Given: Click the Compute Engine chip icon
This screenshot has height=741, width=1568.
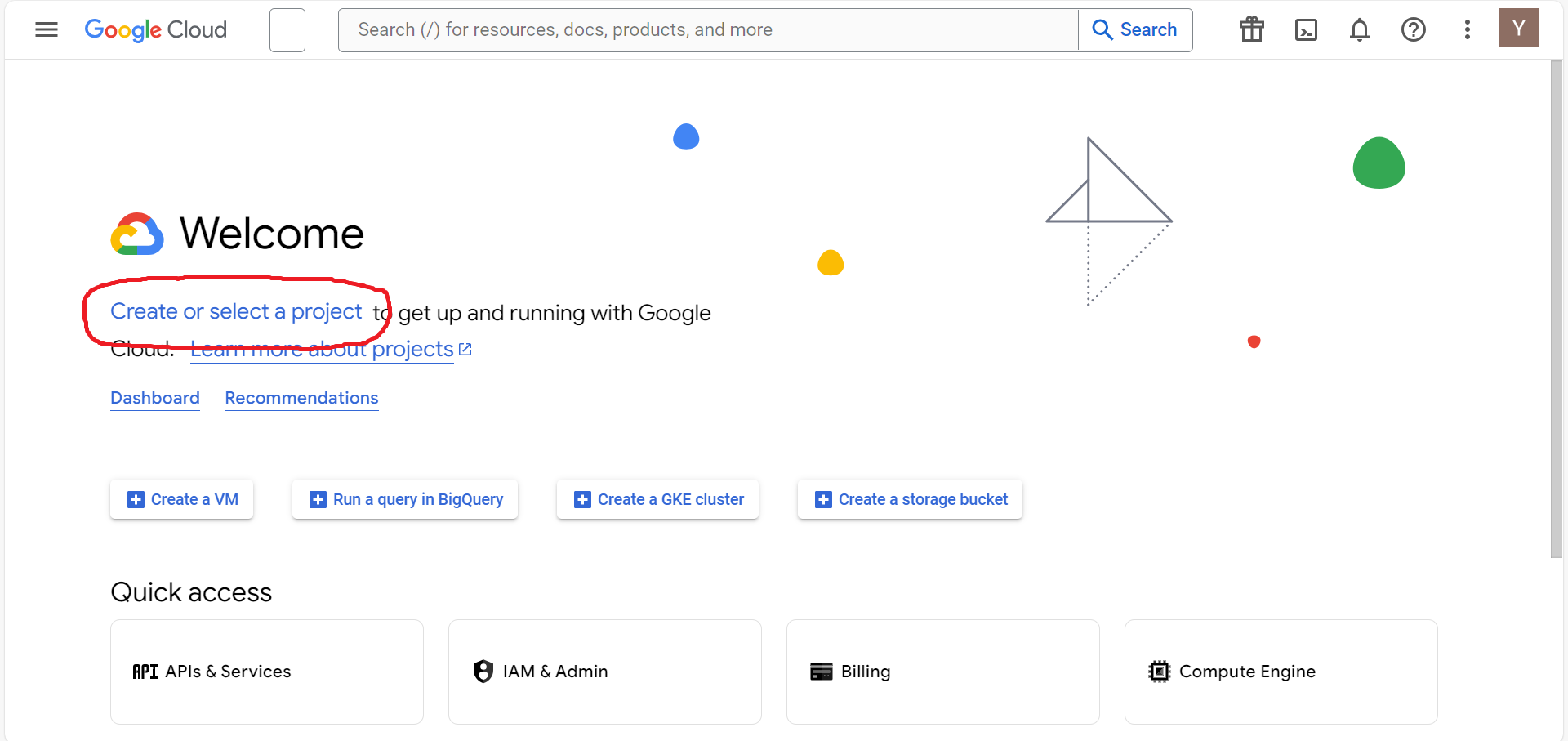Looking at the screenshot, I should pos(1159,672).
